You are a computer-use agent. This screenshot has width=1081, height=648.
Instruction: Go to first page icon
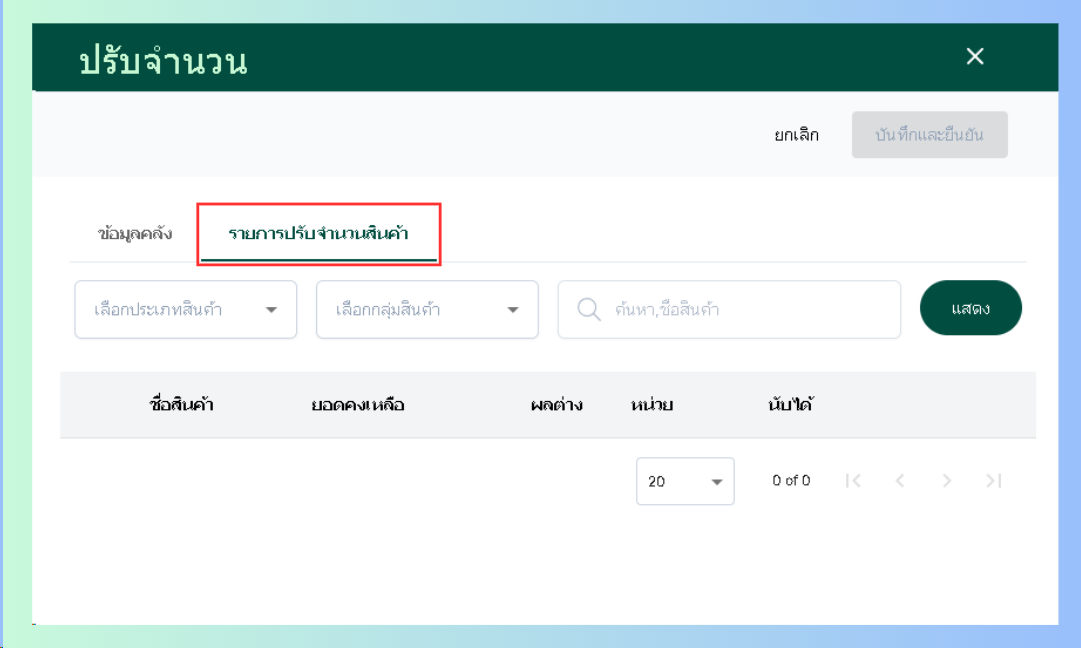click(x=853, y=480)
